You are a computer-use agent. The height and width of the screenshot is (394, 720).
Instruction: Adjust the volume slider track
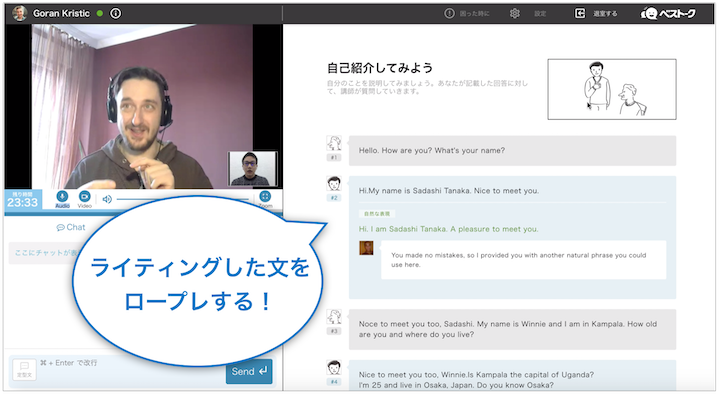coord(182,199)
